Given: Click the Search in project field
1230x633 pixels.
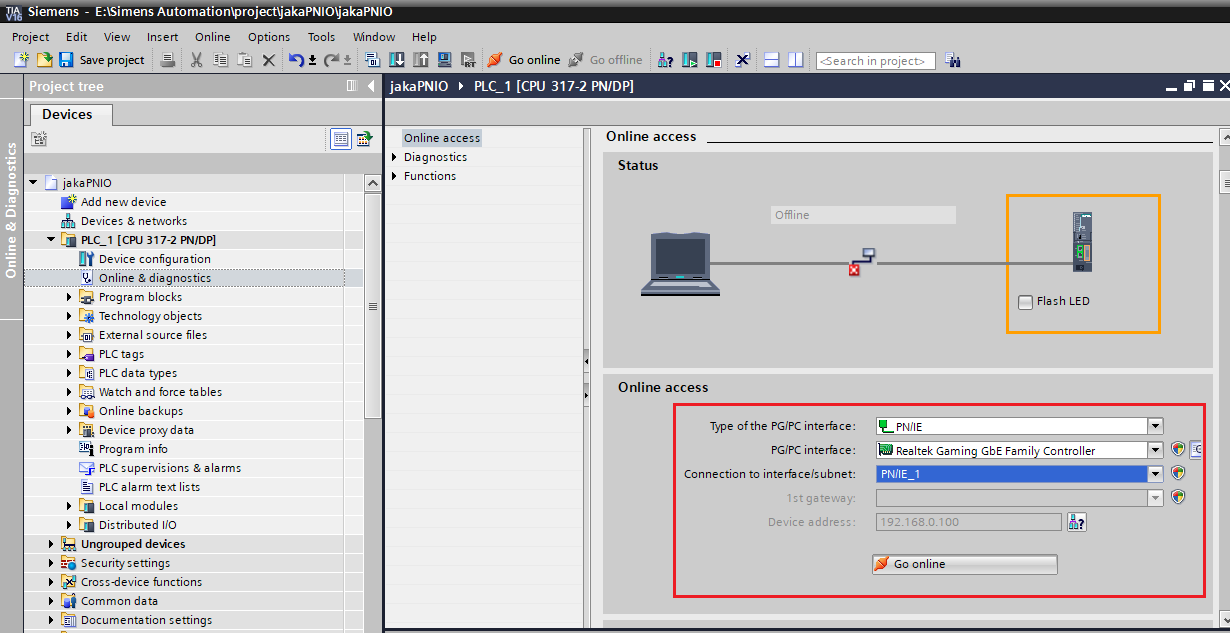Looking at the screenshot, I should pyautogui.click(x=875, y=61).
